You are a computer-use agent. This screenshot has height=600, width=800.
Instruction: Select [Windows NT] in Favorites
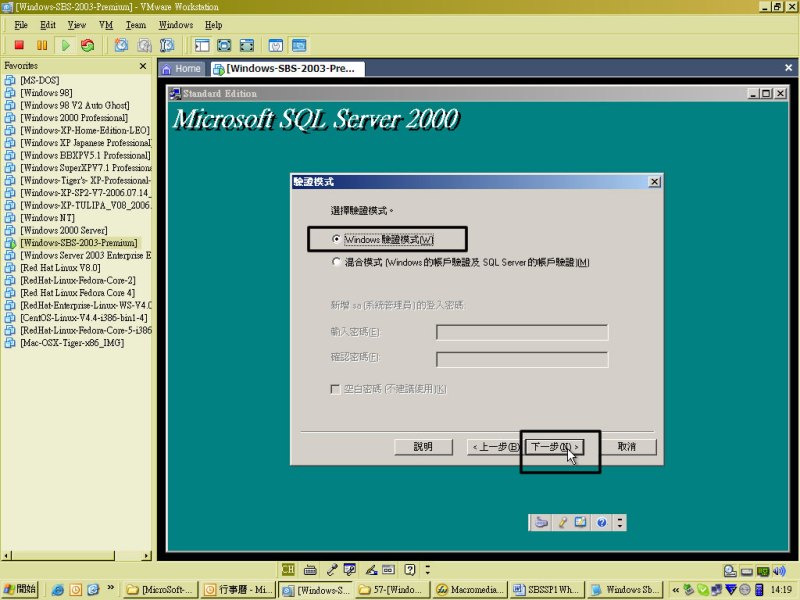47,218
